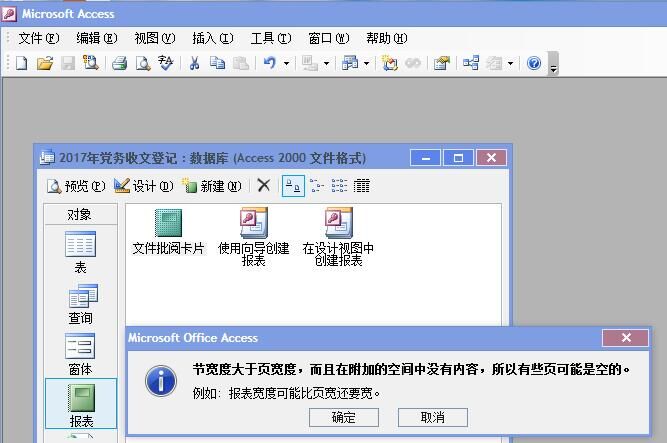The width and height of the screenshot is (667, 443).
Task: Open the OfficeLinks dropdown arrow
Action: coord(326,64)
